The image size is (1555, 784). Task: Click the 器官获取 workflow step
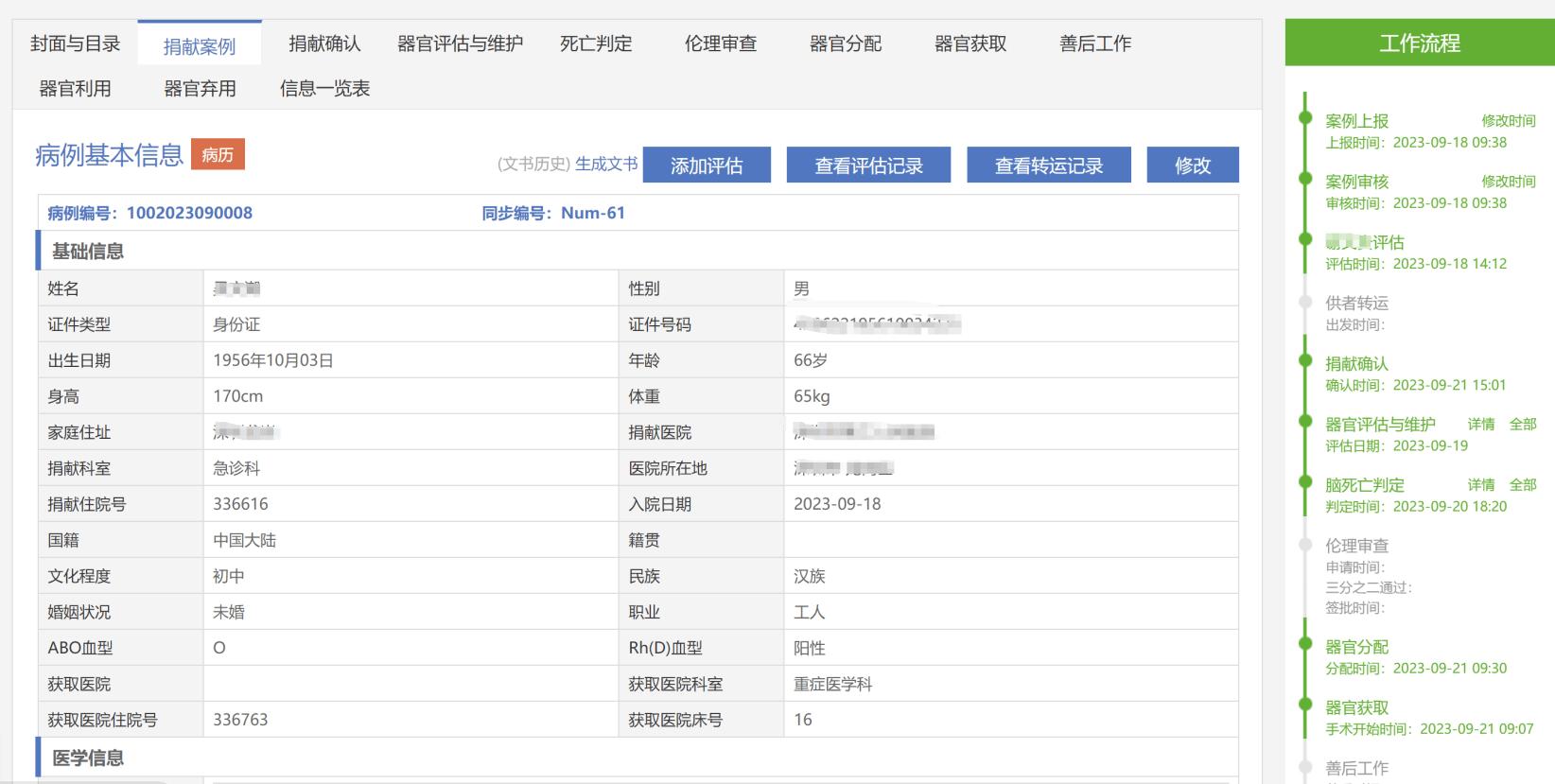tap(1356, 708)
